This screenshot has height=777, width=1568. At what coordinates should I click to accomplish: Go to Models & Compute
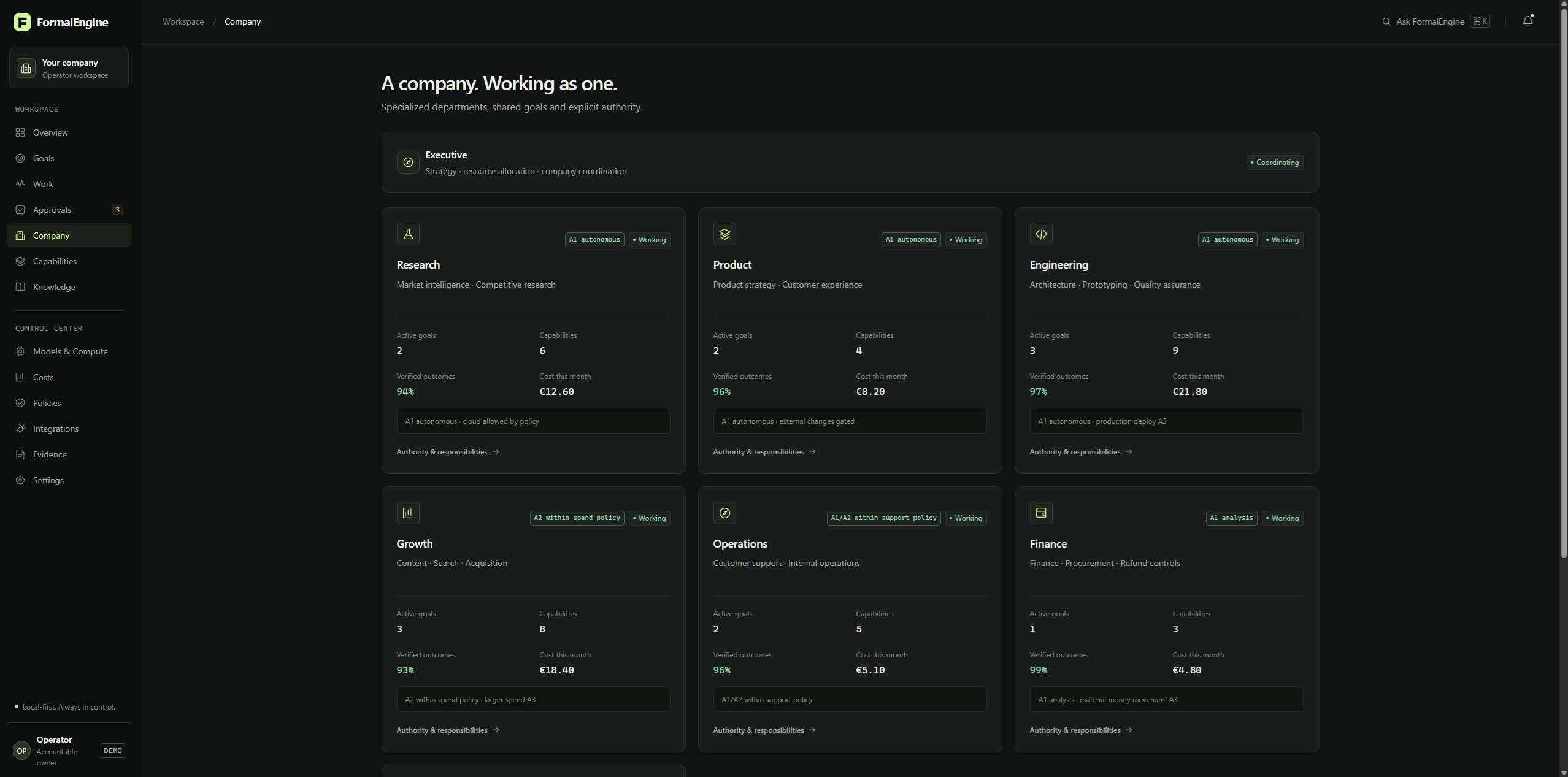click(69, 351)
